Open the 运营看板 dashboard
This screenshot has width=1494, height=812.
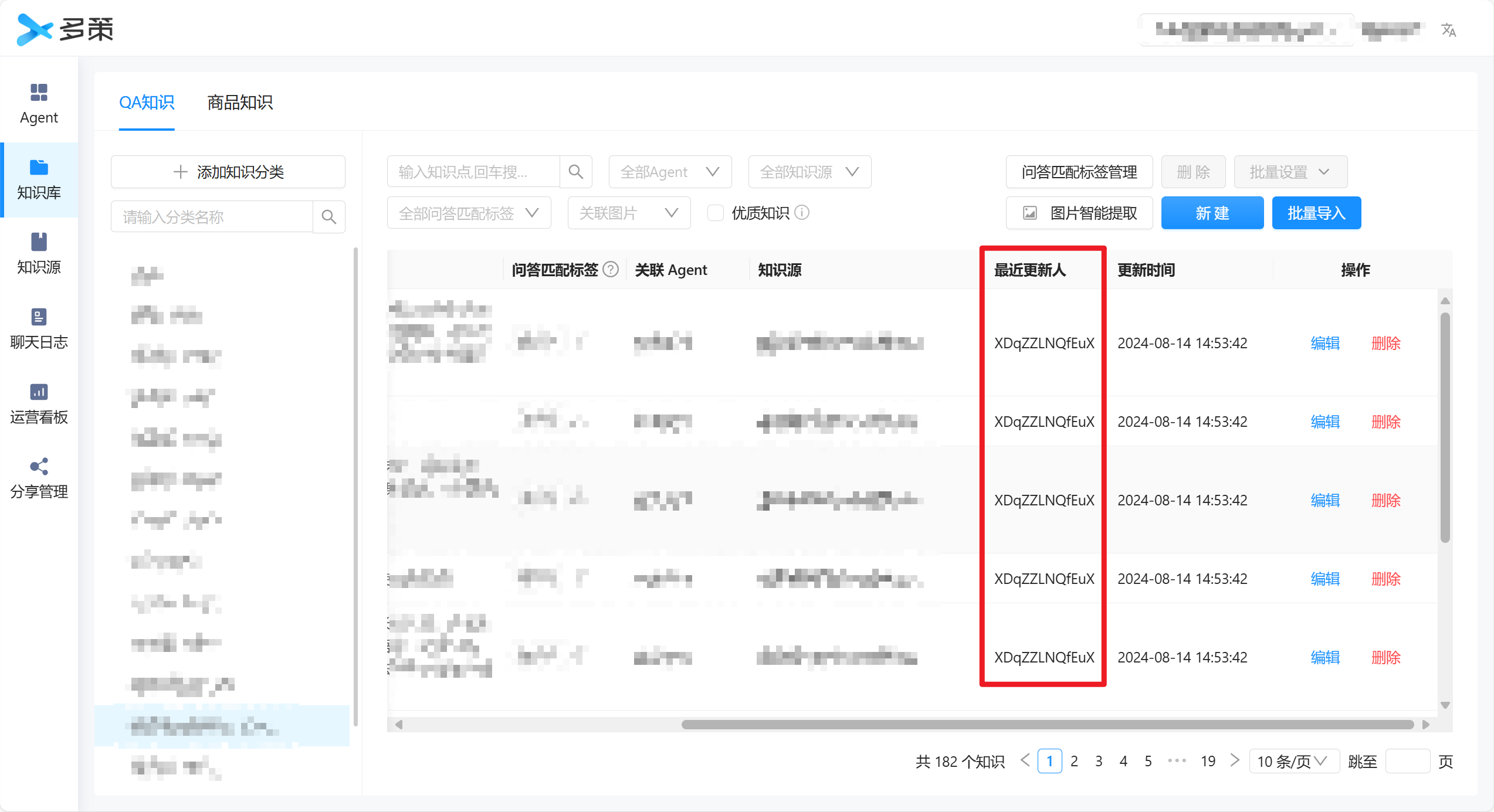39,405
